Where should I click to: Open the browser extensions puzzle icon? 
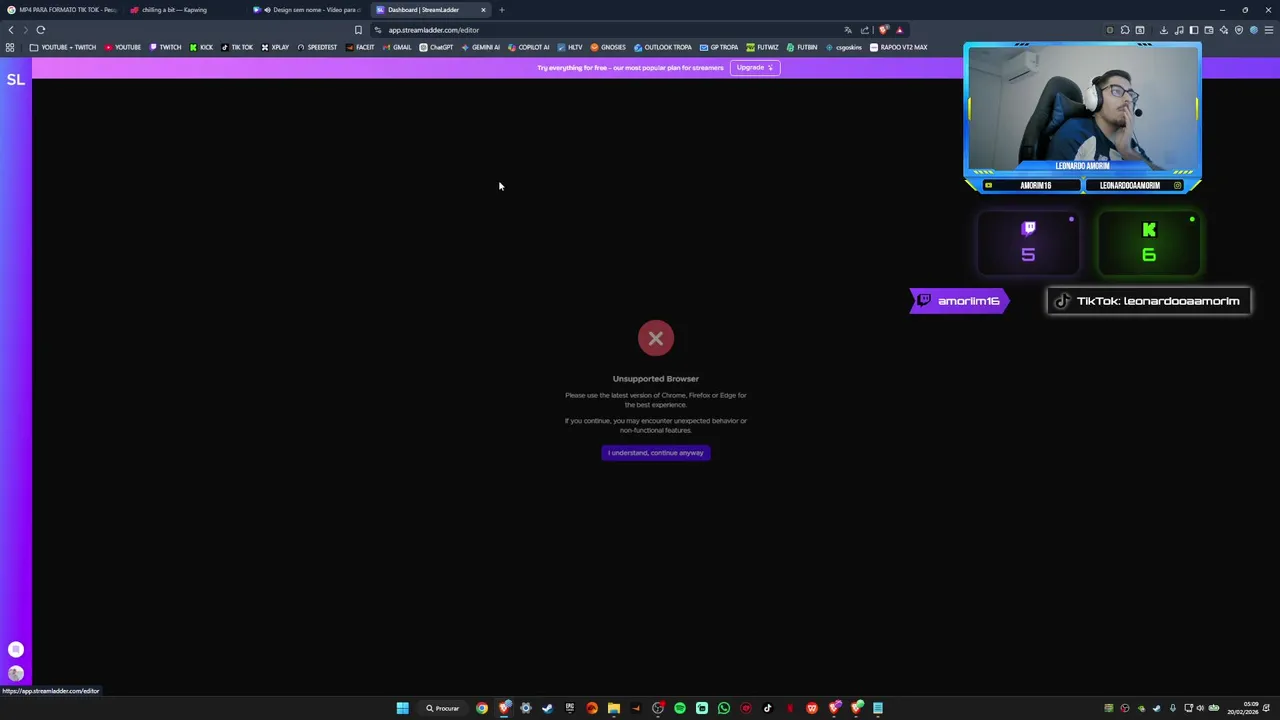pyautogui.click(x=1125, y=30)
